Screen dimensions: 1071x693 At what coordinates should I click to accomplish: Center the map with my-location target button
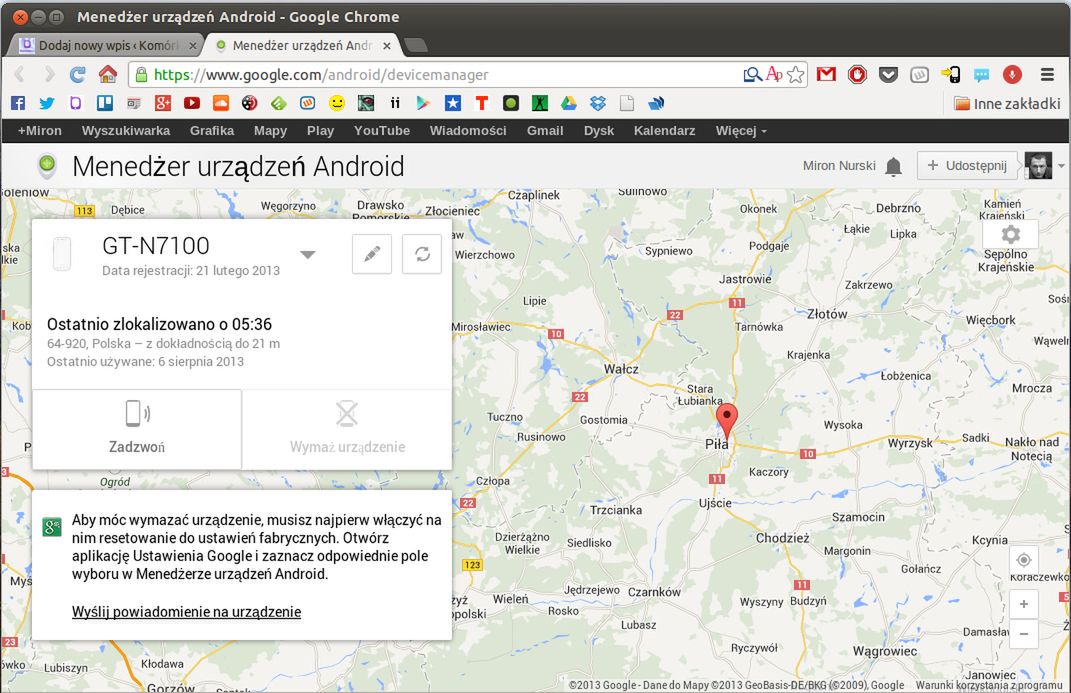tap(1023, 560)
